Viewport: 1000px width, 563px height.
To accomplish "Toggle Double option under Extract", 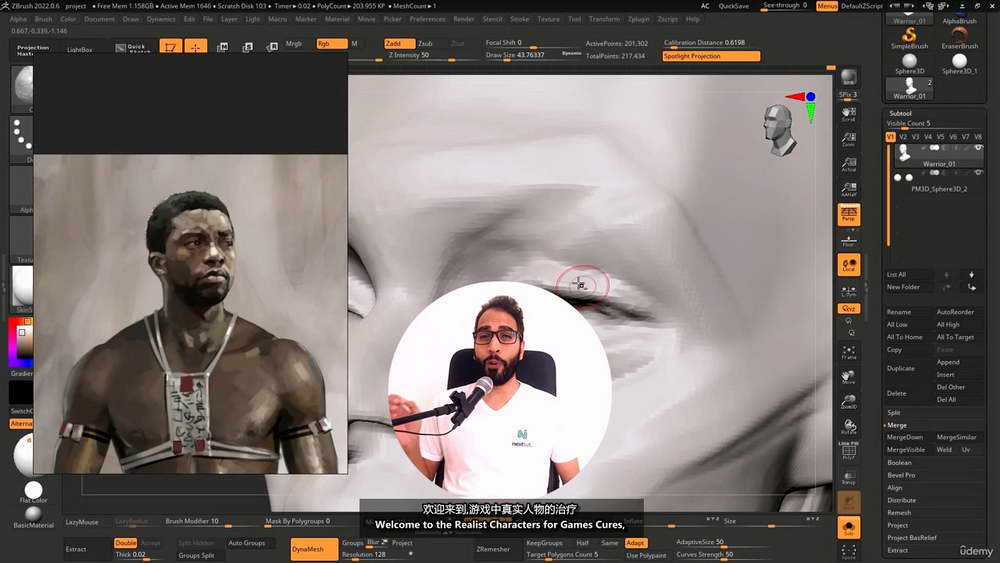I will (126, 543).
